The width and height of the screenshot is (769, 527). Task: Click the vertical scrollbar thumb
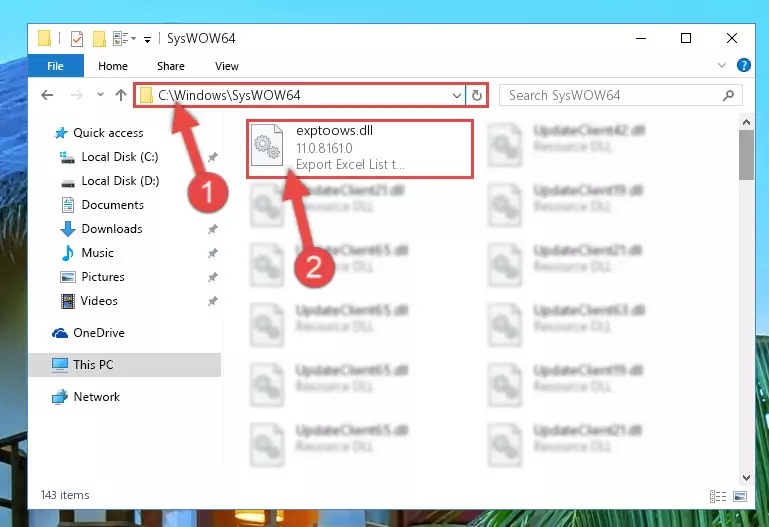pyautogui.click(x=746, y=155)
